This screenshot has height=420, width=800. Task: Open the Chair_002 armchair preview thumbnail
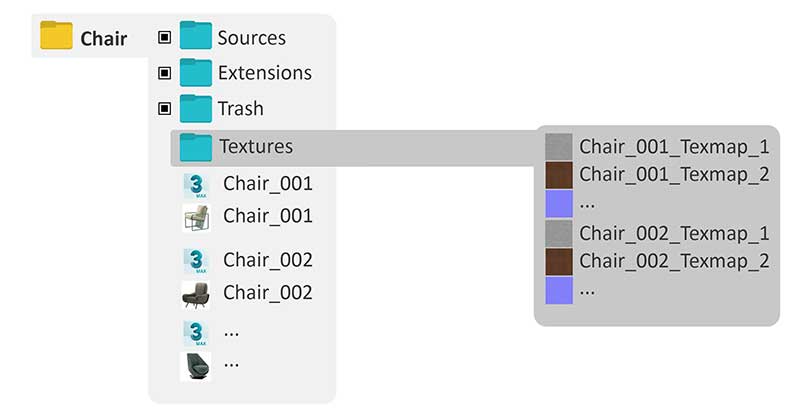196,294
